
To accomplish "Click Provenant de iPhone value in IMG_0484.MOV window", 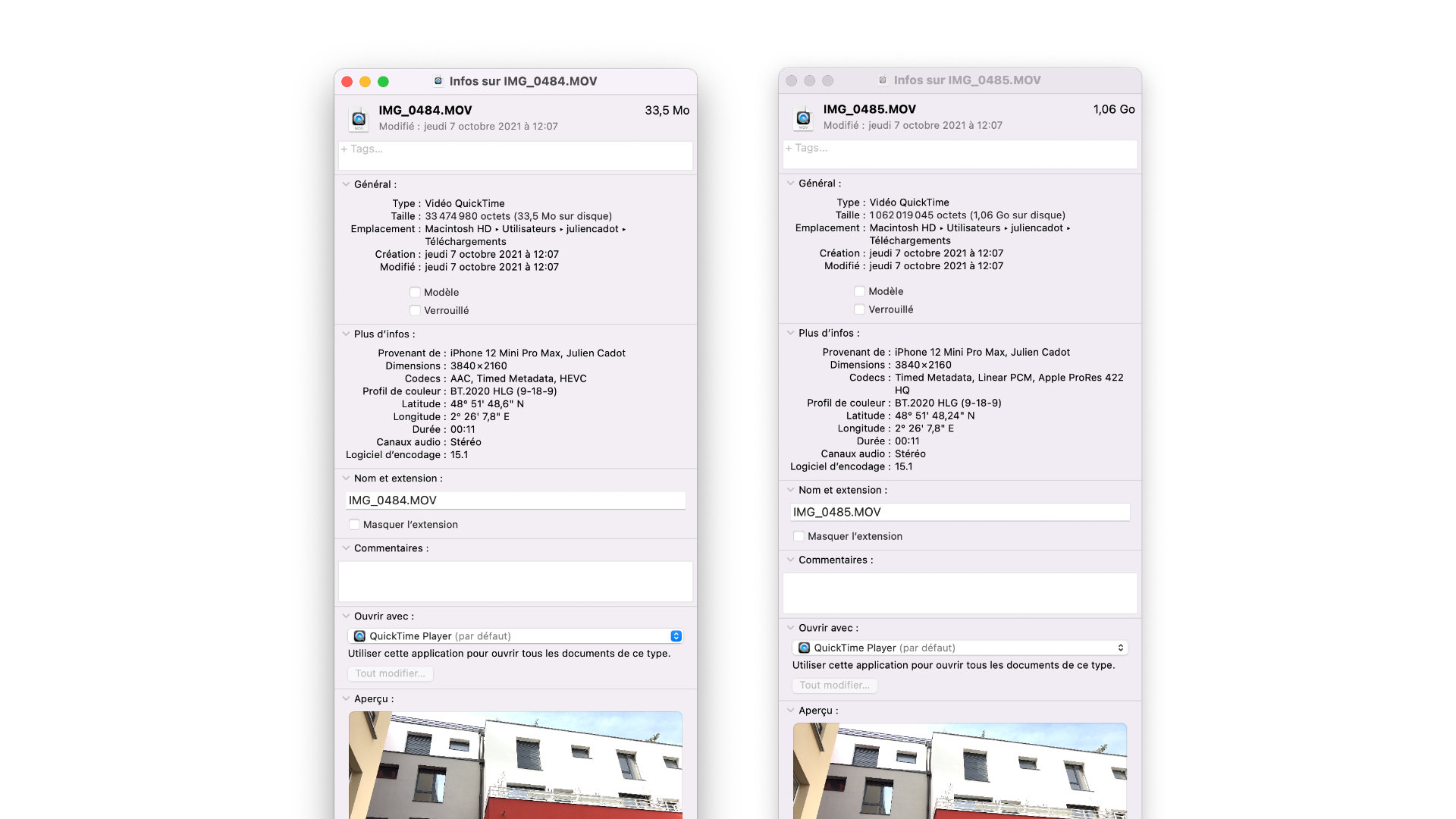I will tap(538, 353).
